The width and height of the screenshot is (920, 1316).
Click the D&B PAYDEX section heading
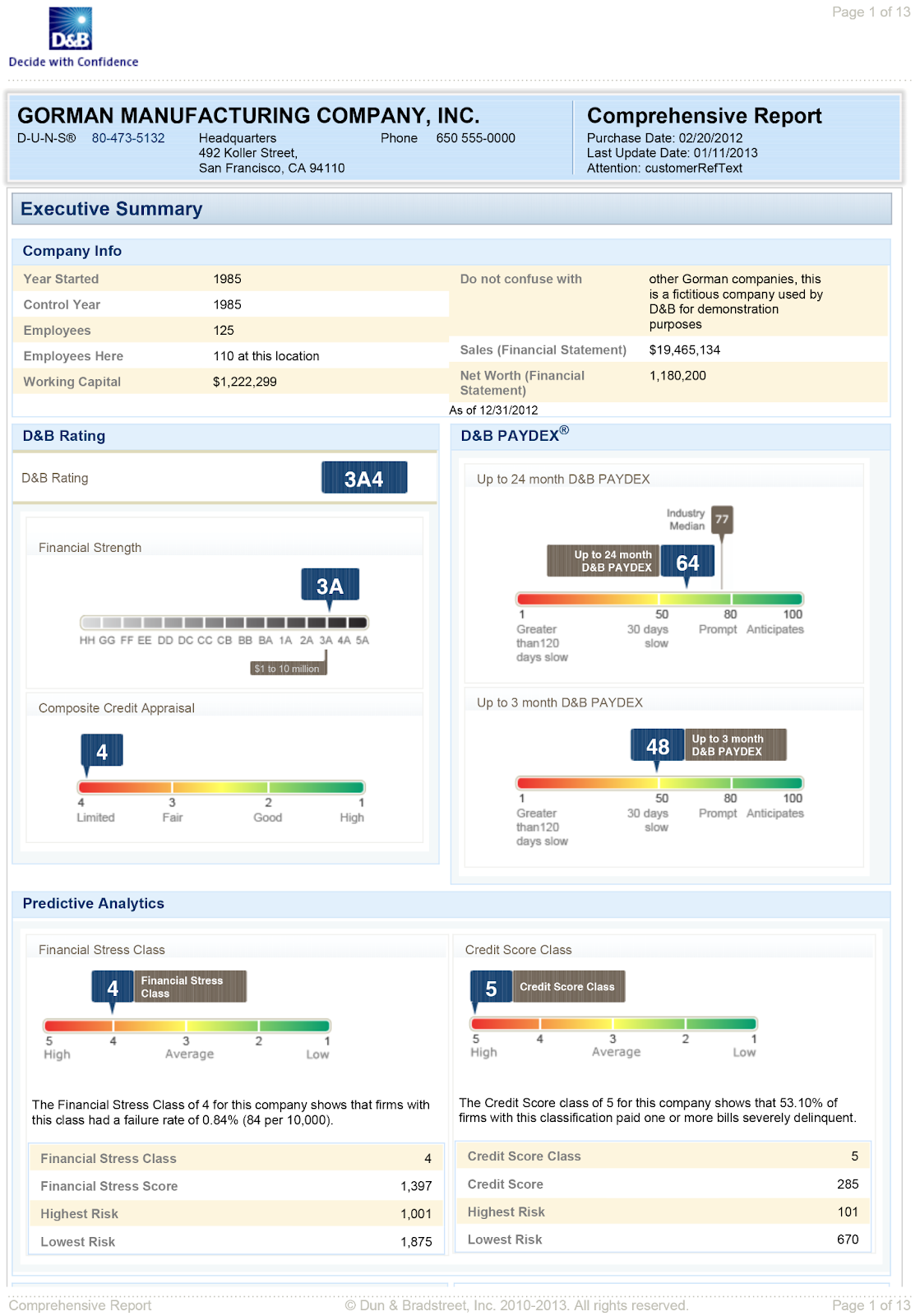click(515, 433)
